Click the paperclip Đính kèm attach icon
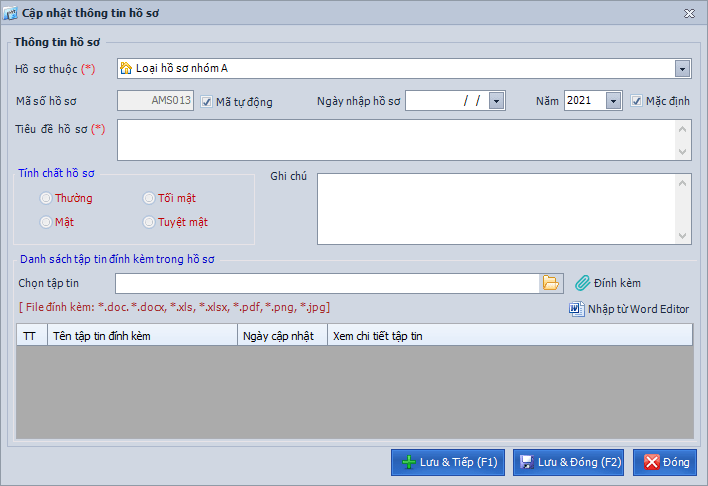 tap(583, 283)
